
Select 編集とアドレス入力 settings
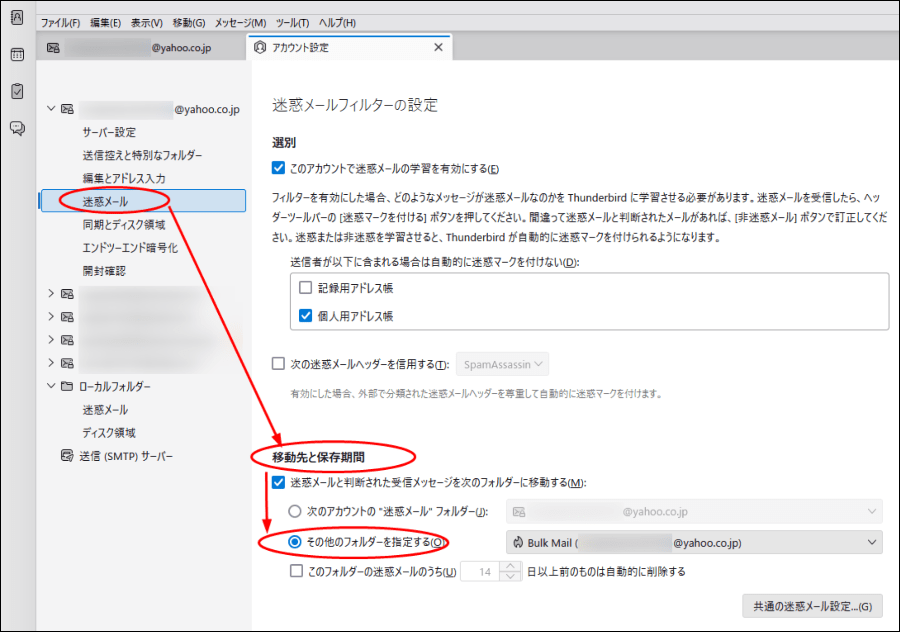tap(124, 179)
